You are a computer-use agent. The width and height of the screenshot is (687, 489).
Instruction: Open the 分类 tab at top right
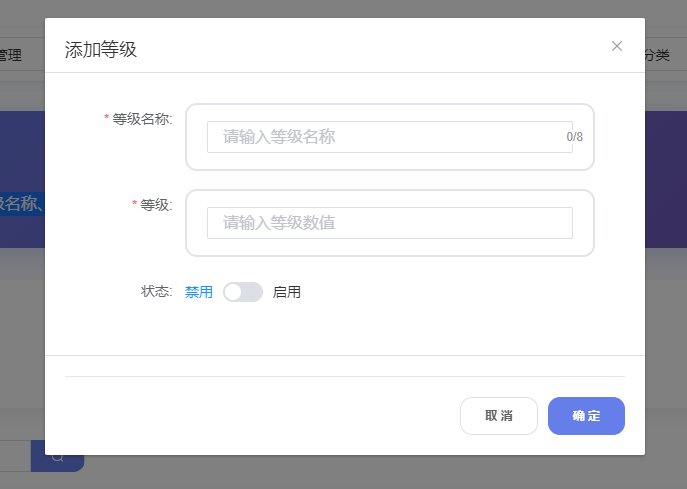pos(658,55)
